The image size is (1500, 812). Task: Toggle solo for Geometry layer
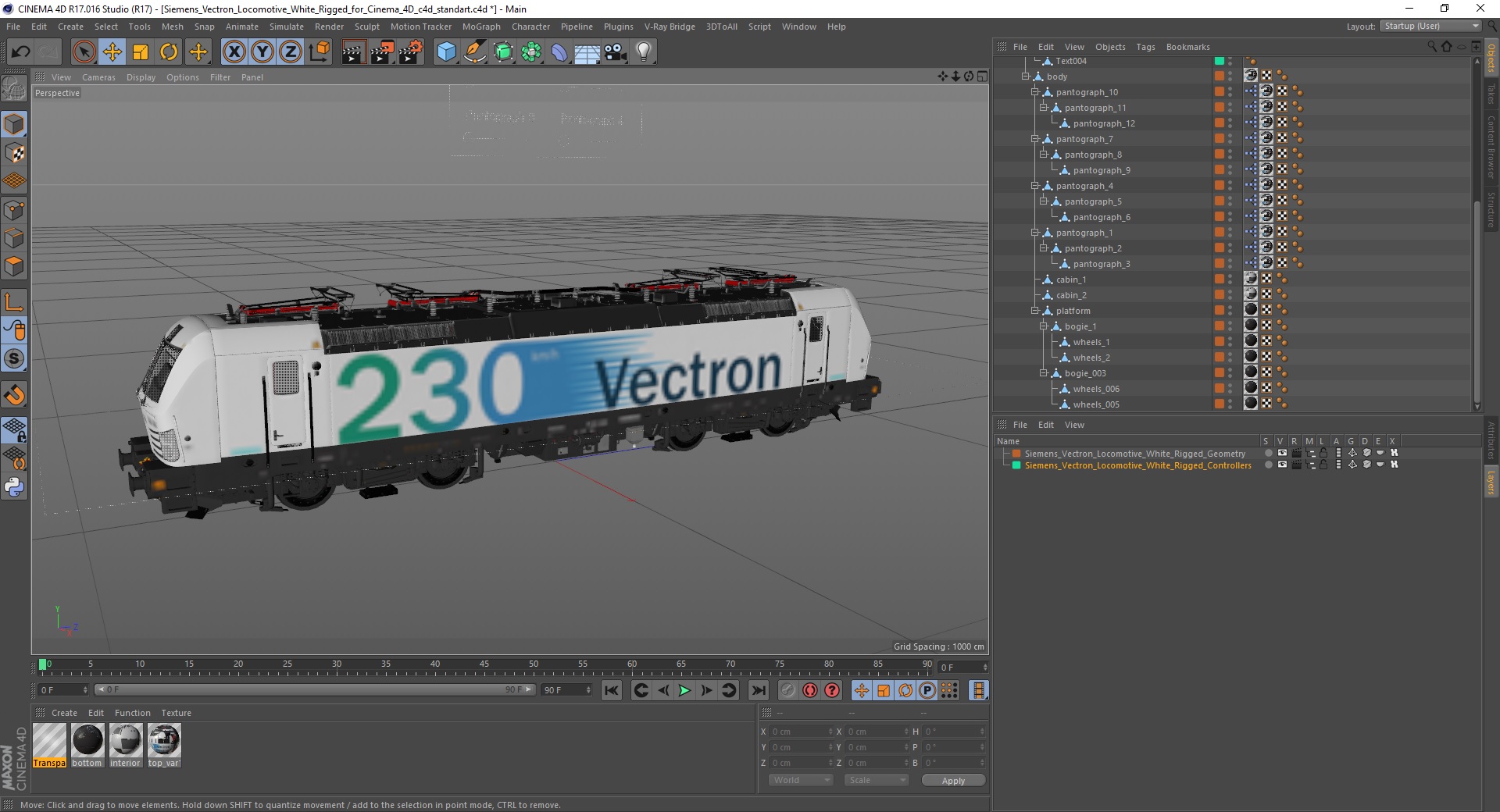tap(1268, 454)
